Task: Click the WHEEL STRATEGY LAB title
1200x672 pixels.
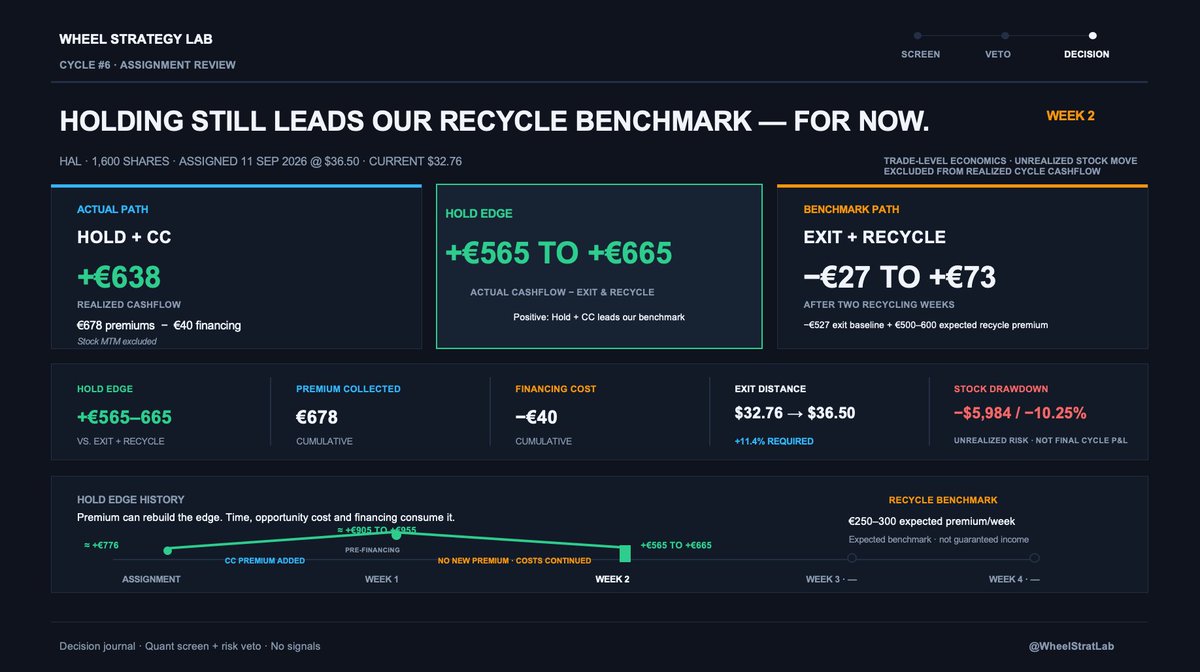Action: 136,40
